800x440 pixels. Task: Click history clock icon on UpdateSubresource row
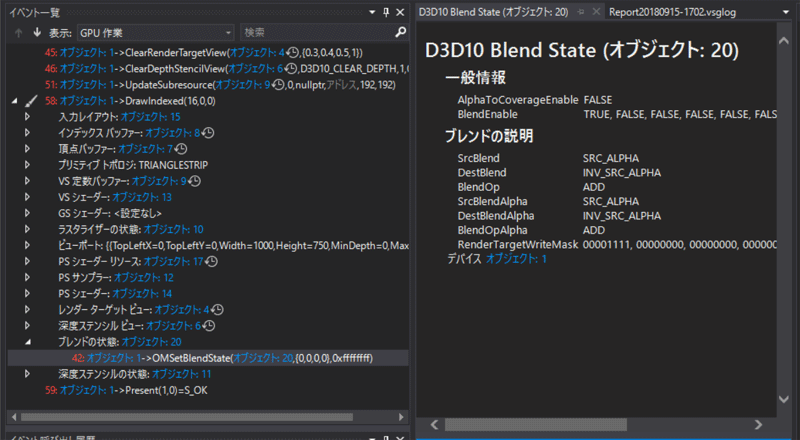click(278, 84)
